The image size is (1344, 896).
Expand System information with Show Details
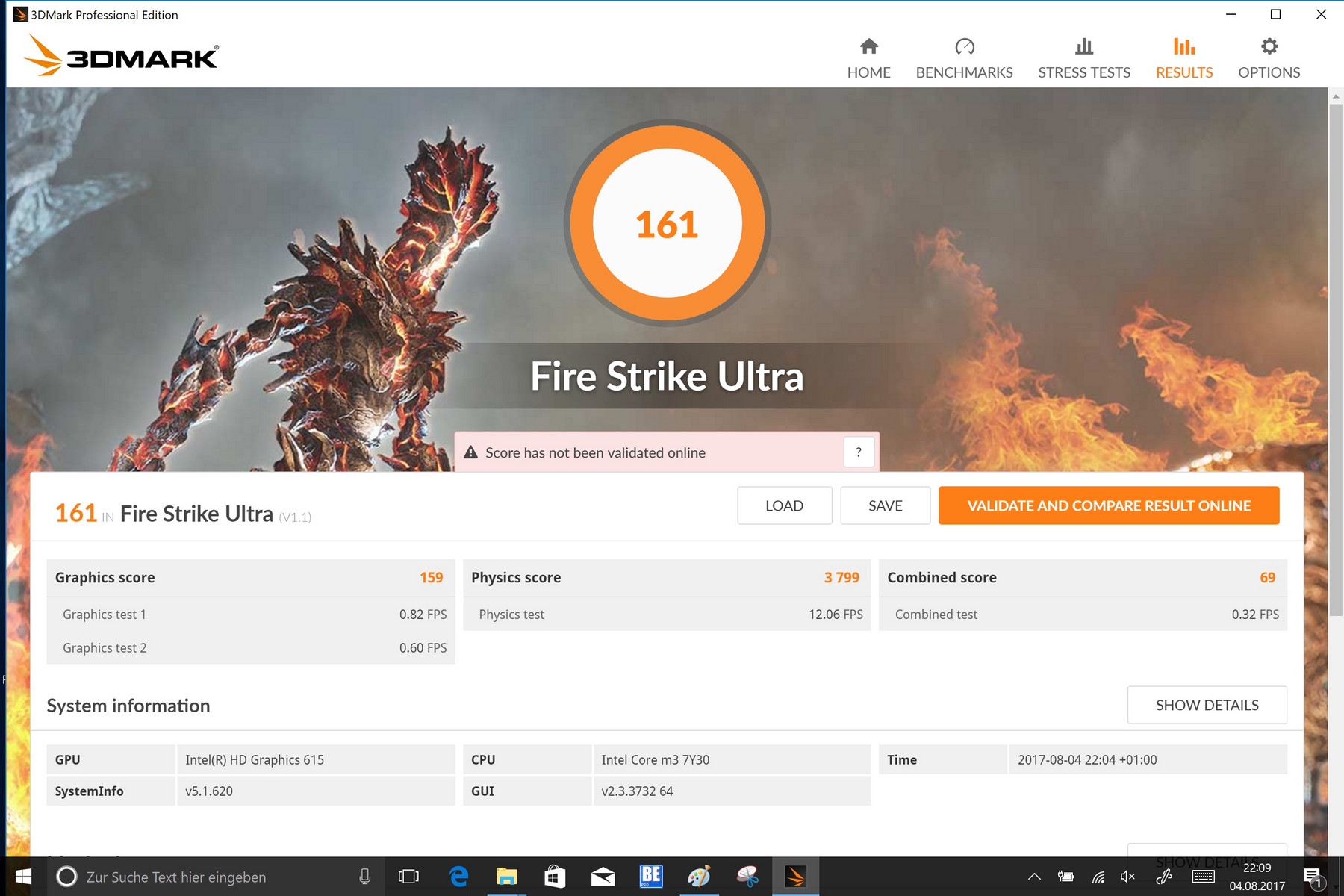point(1207,705)
